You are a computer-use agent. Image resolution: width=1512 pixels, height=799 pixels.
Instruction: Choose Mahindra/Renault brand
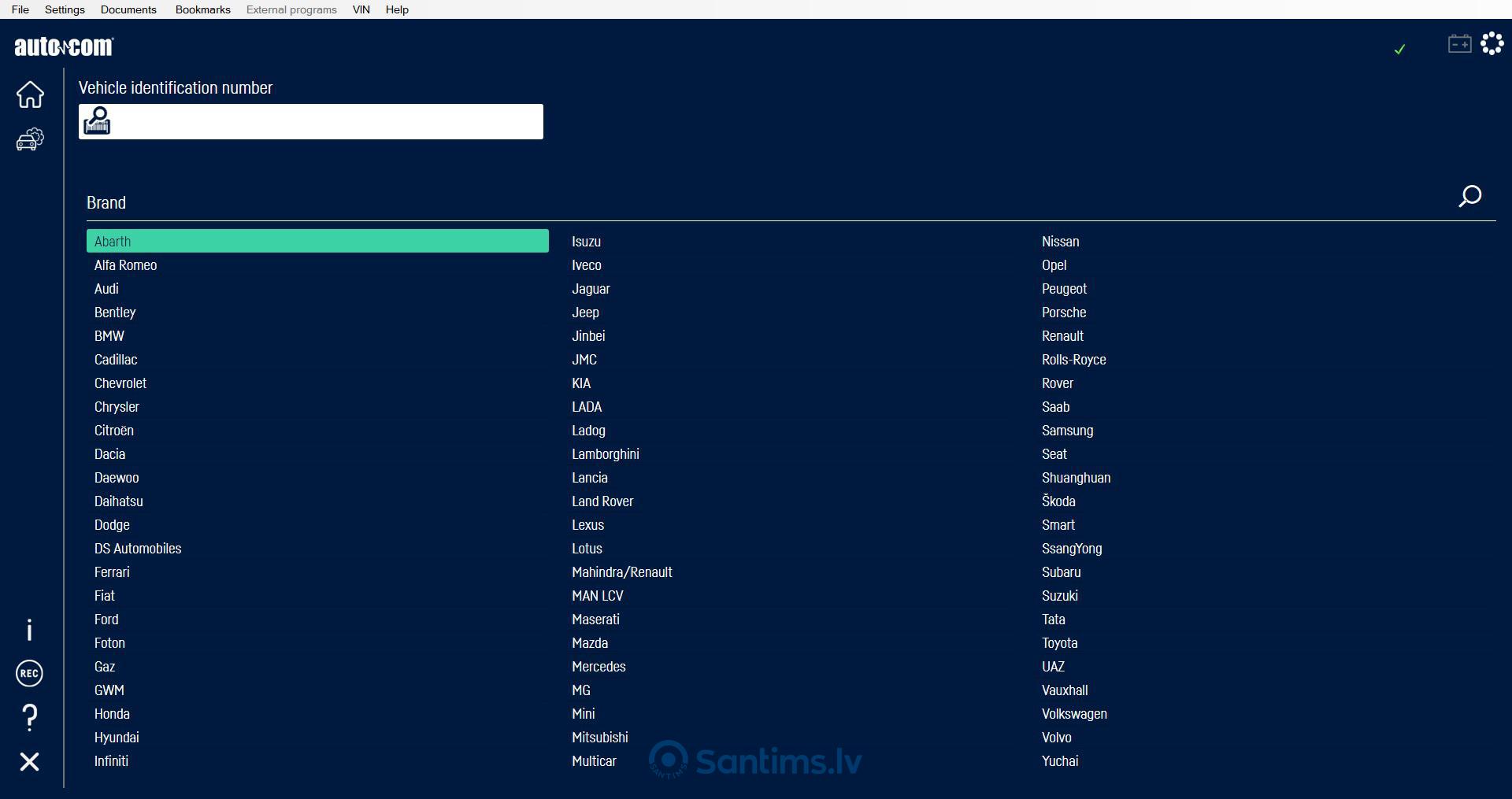pos(622,572)
